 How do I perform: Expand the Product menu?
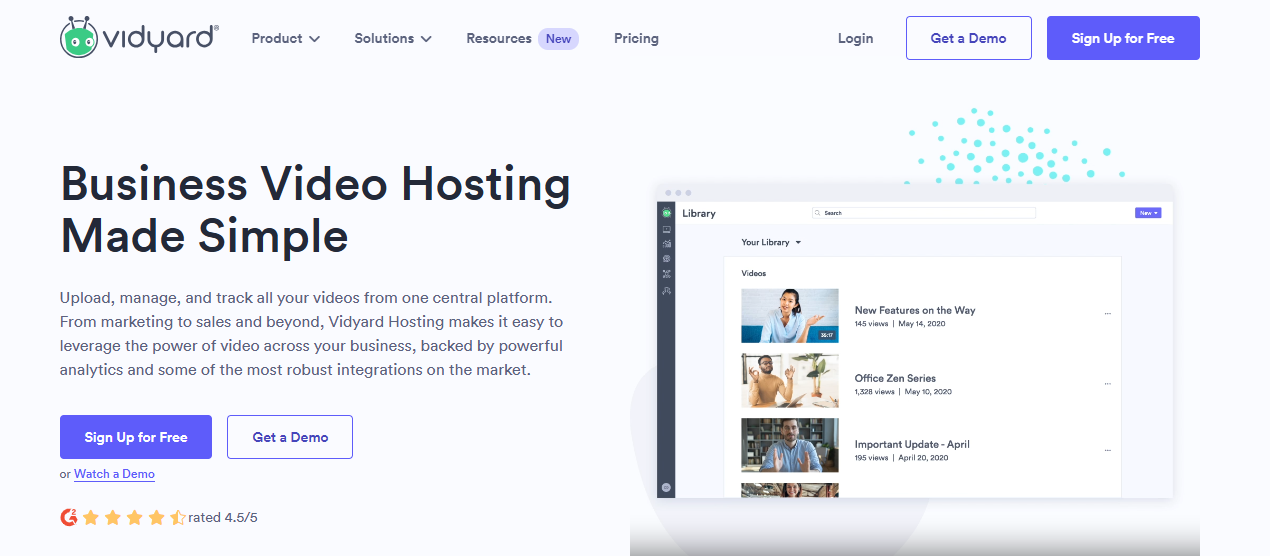pos(286,38)
